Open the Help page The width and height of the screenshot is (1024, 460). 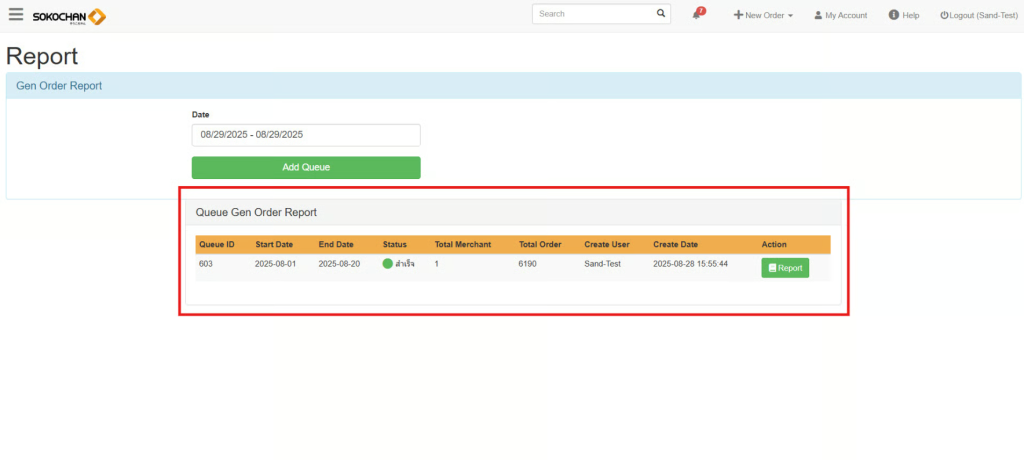(x=903, y=15)
